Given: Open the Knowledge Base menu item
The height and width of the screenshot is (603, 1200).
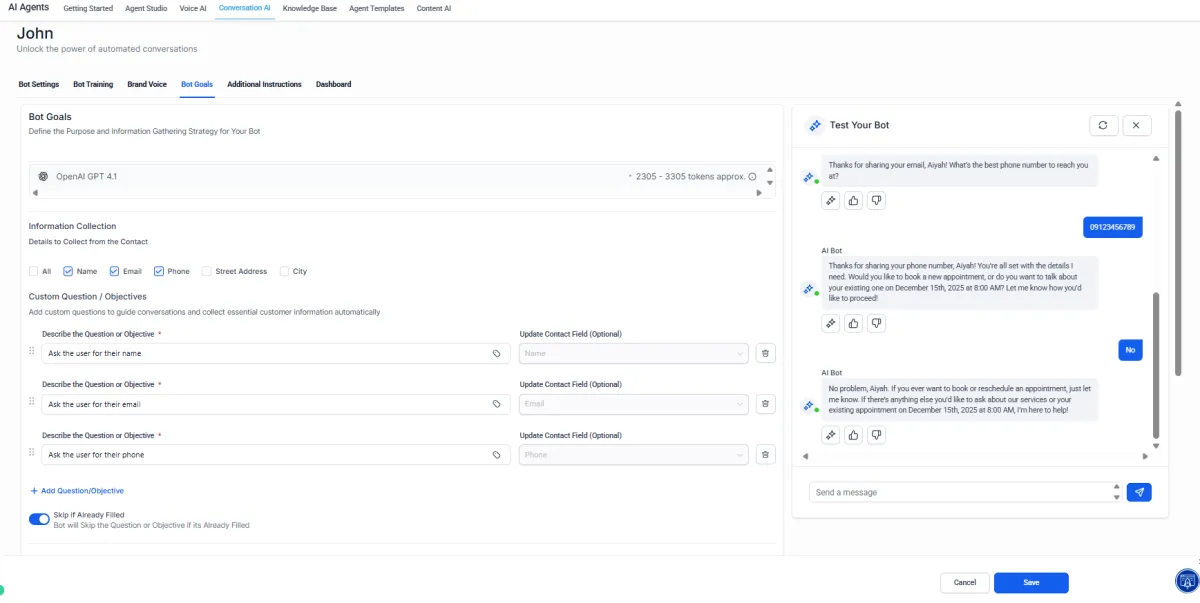Looking at the screenshot, I should tap(309, 8).
